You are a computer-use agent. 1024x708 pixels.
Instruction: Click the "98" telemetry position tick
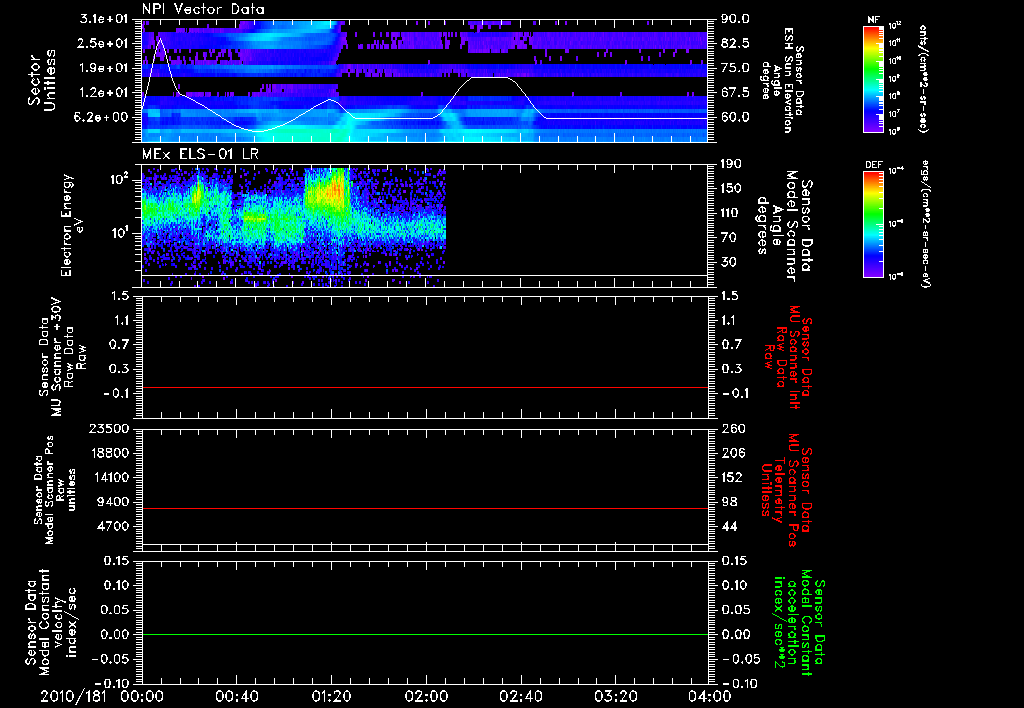(729, 502)
